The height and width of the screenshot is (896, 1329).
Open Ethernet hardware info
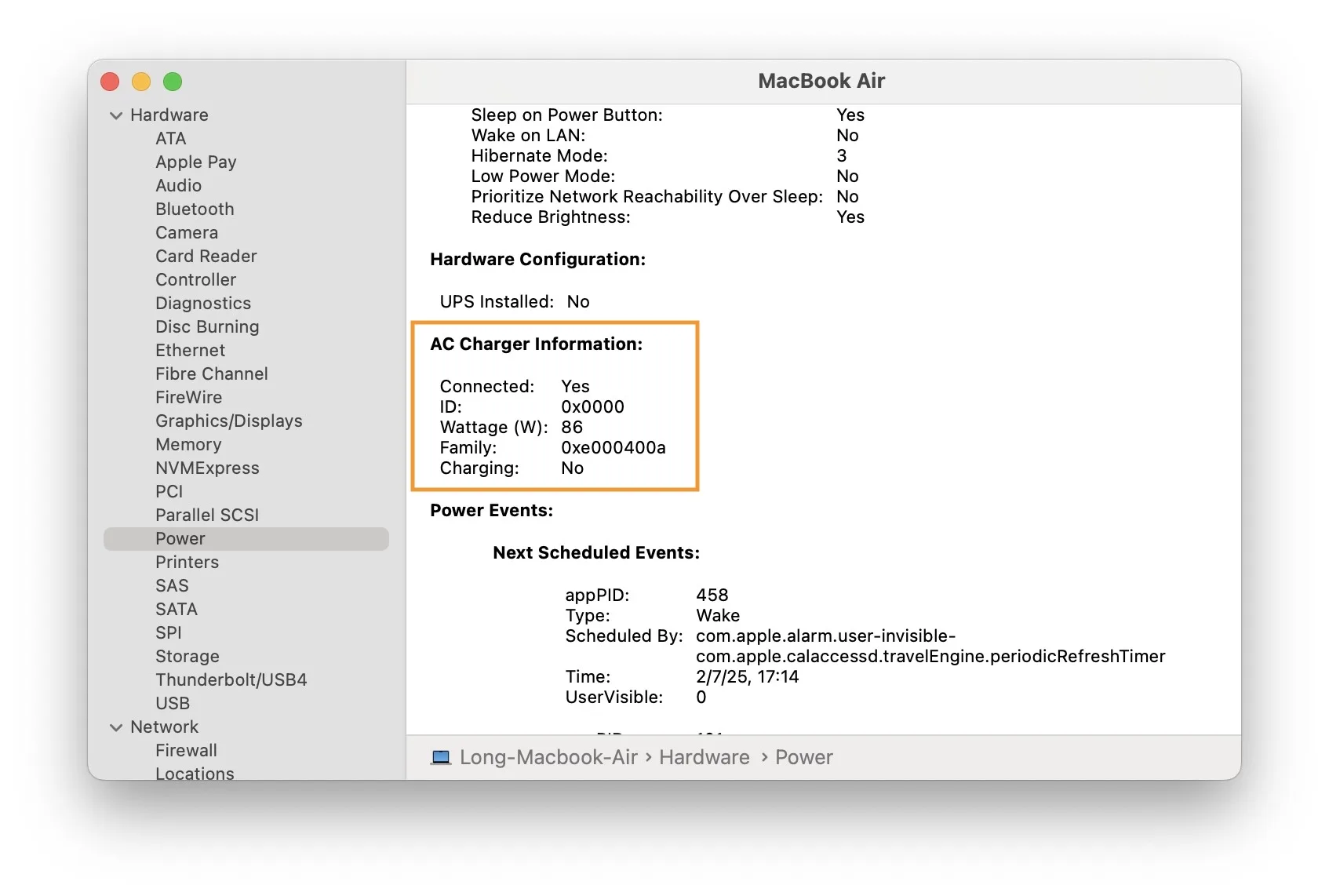click(x=190, y=351)
